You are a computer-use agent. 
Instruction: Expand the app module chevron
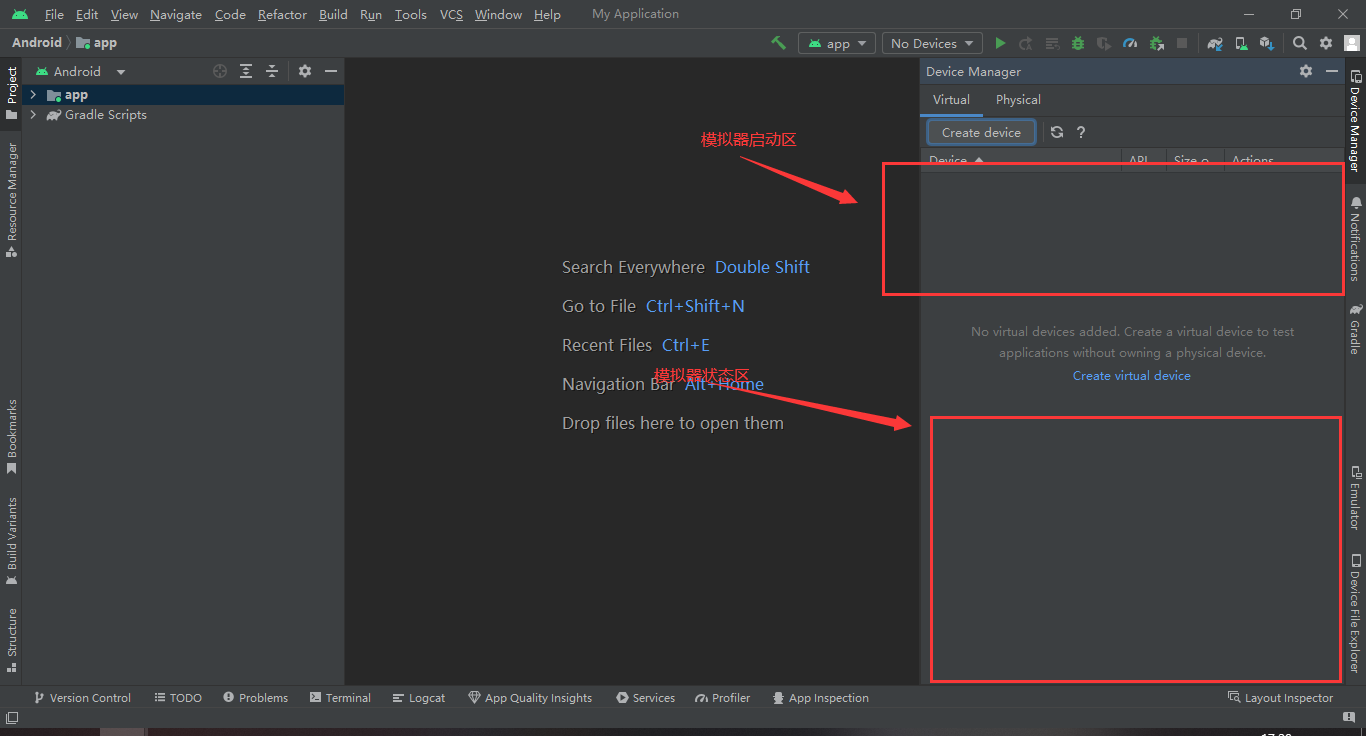pos(33,94)
